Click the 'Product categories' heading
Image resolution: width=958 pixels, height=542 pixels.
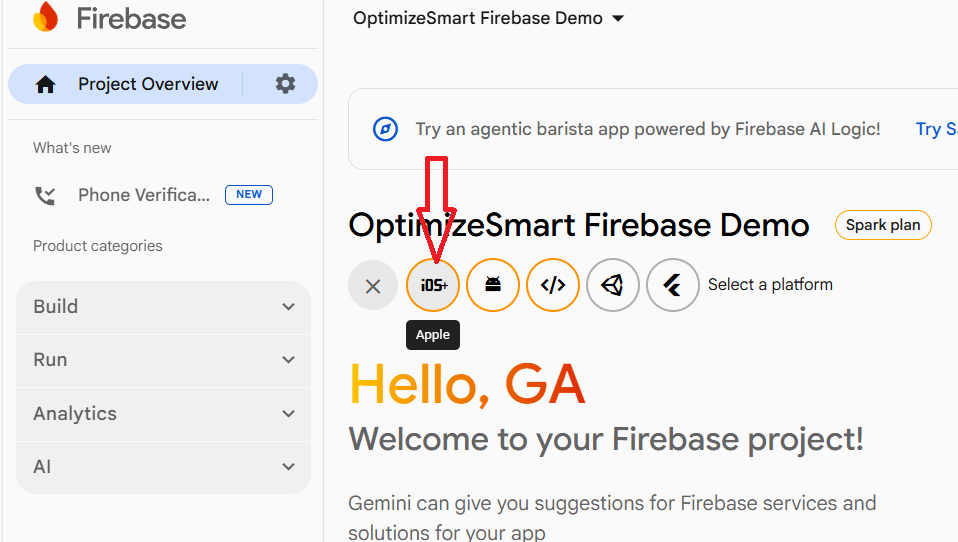98,246
